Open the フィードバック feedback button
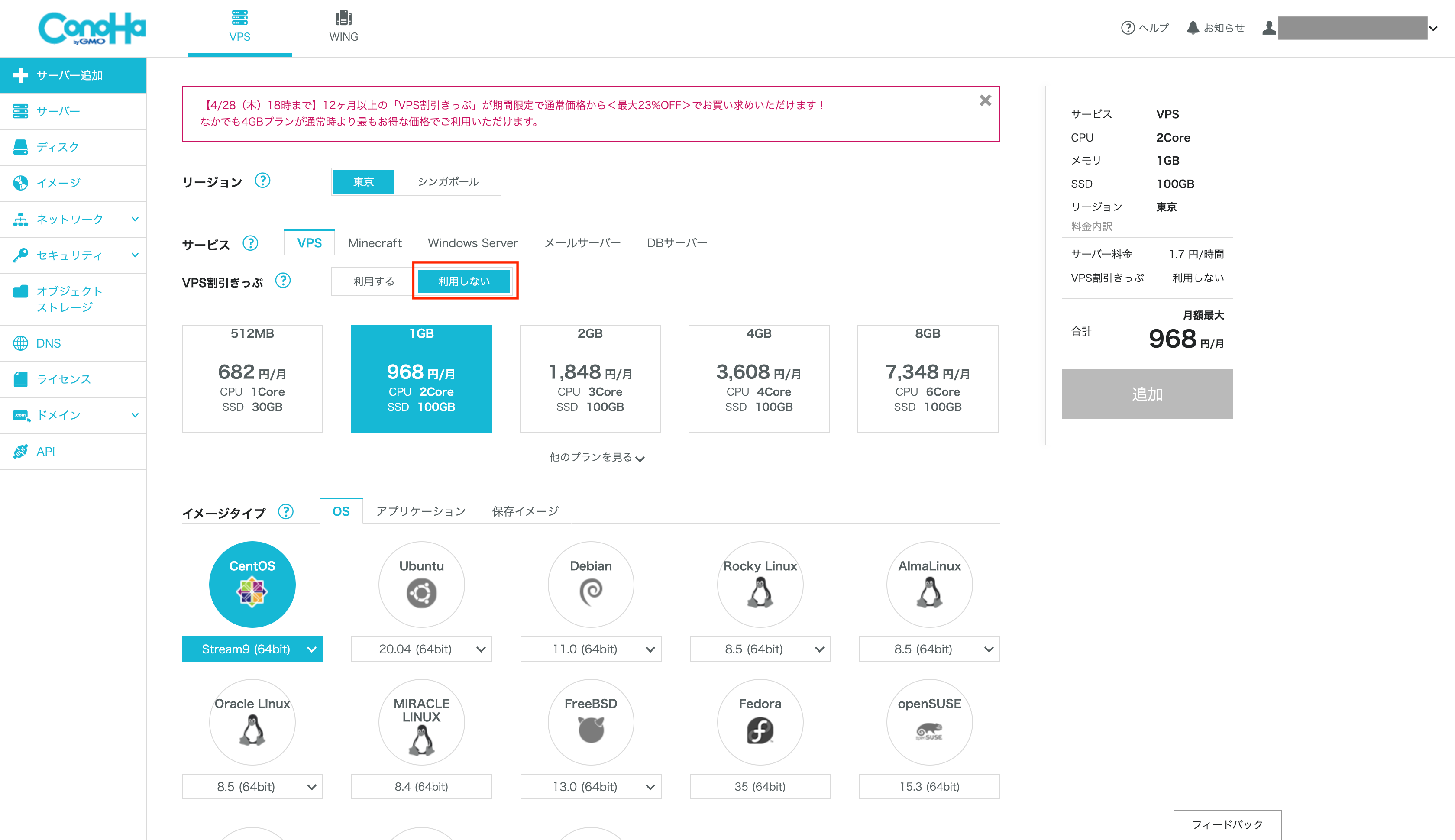 [x=1227, y=824]
